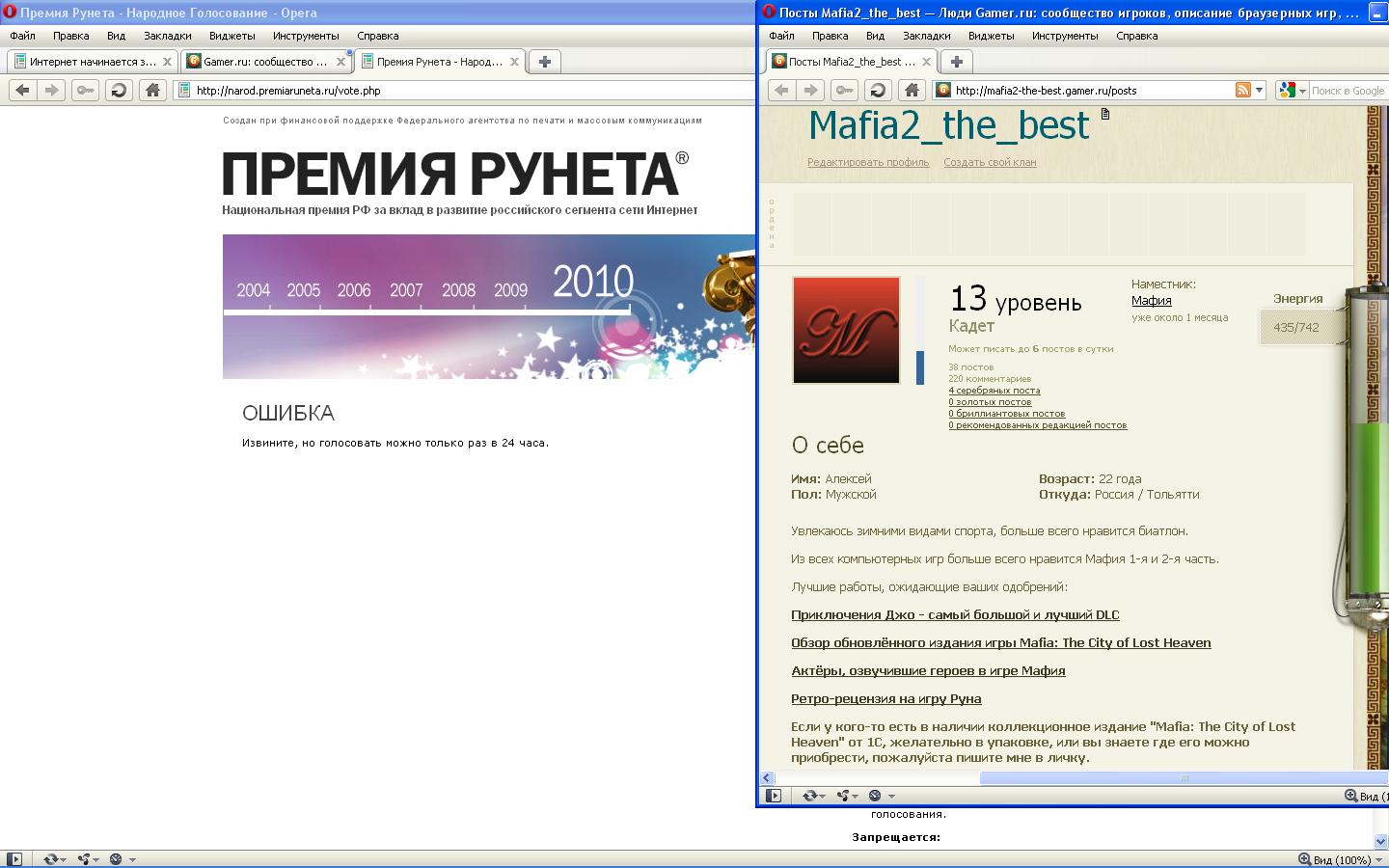Go to Home in Премия Рунета window
This screenshot has height=868, width=1389.
[152, 90]
